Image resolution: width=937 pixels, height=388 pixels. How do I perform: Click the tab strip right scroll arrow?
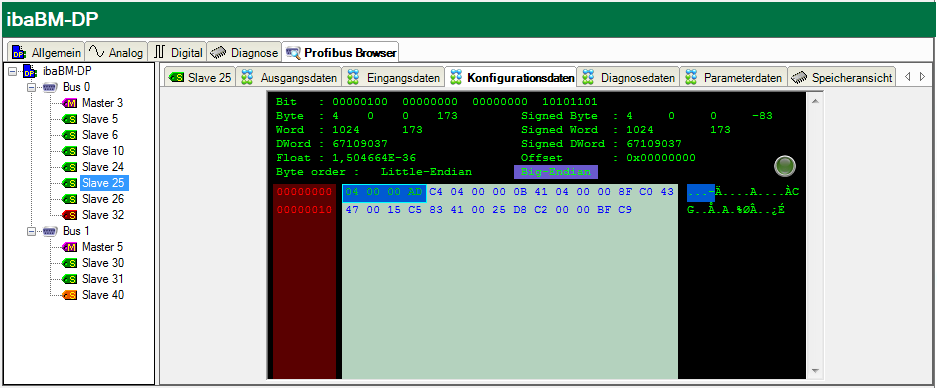(x=923, y=77)
